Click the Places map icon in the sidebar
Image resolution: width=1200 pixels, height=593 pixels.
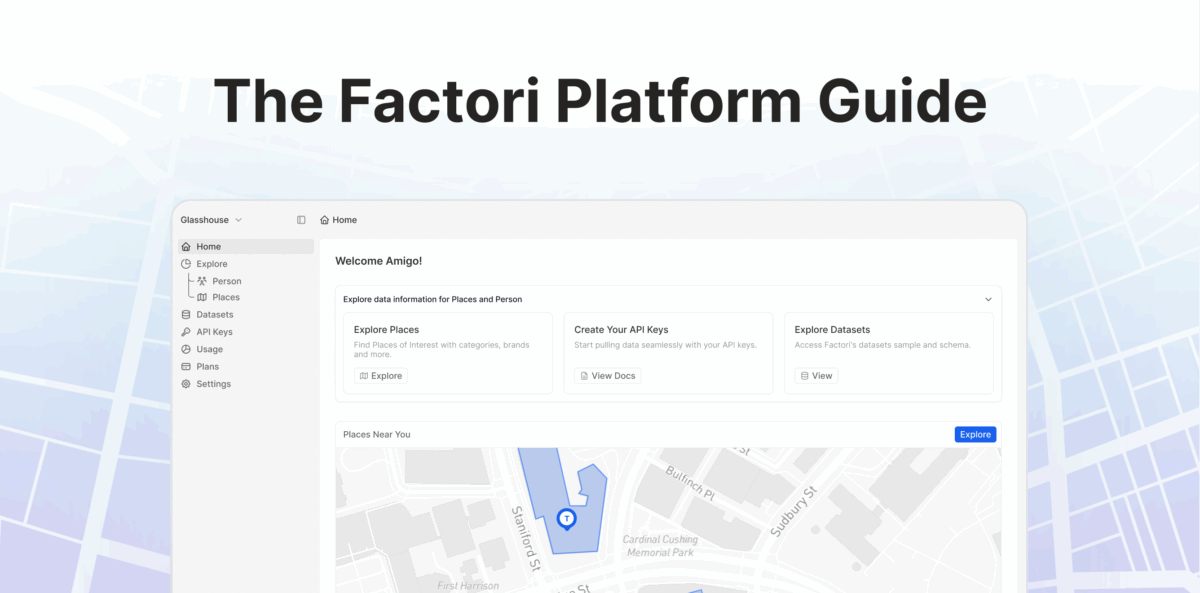[200, 297]
